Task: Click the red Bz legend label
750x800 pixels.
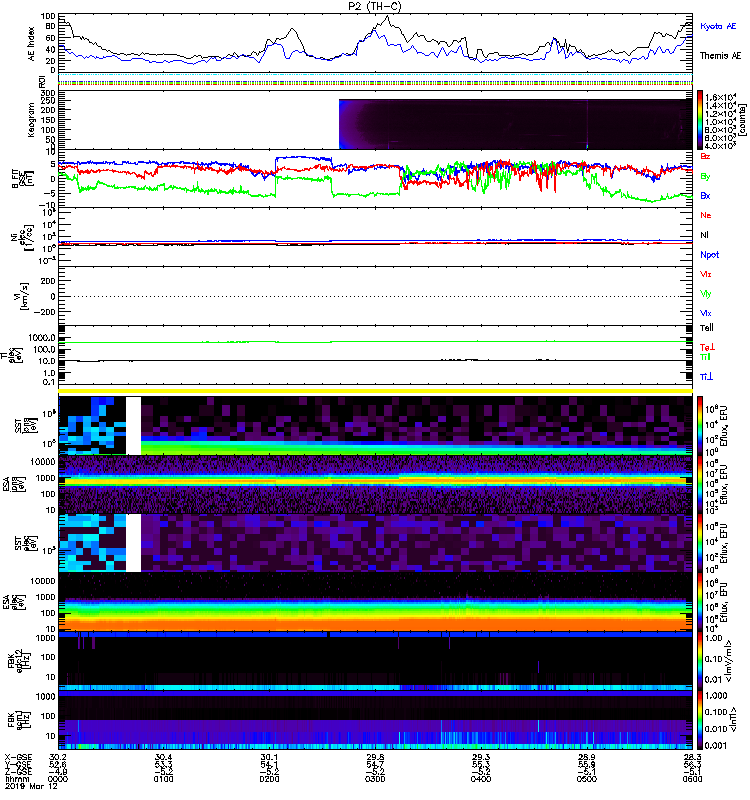Action: [705, 156]
